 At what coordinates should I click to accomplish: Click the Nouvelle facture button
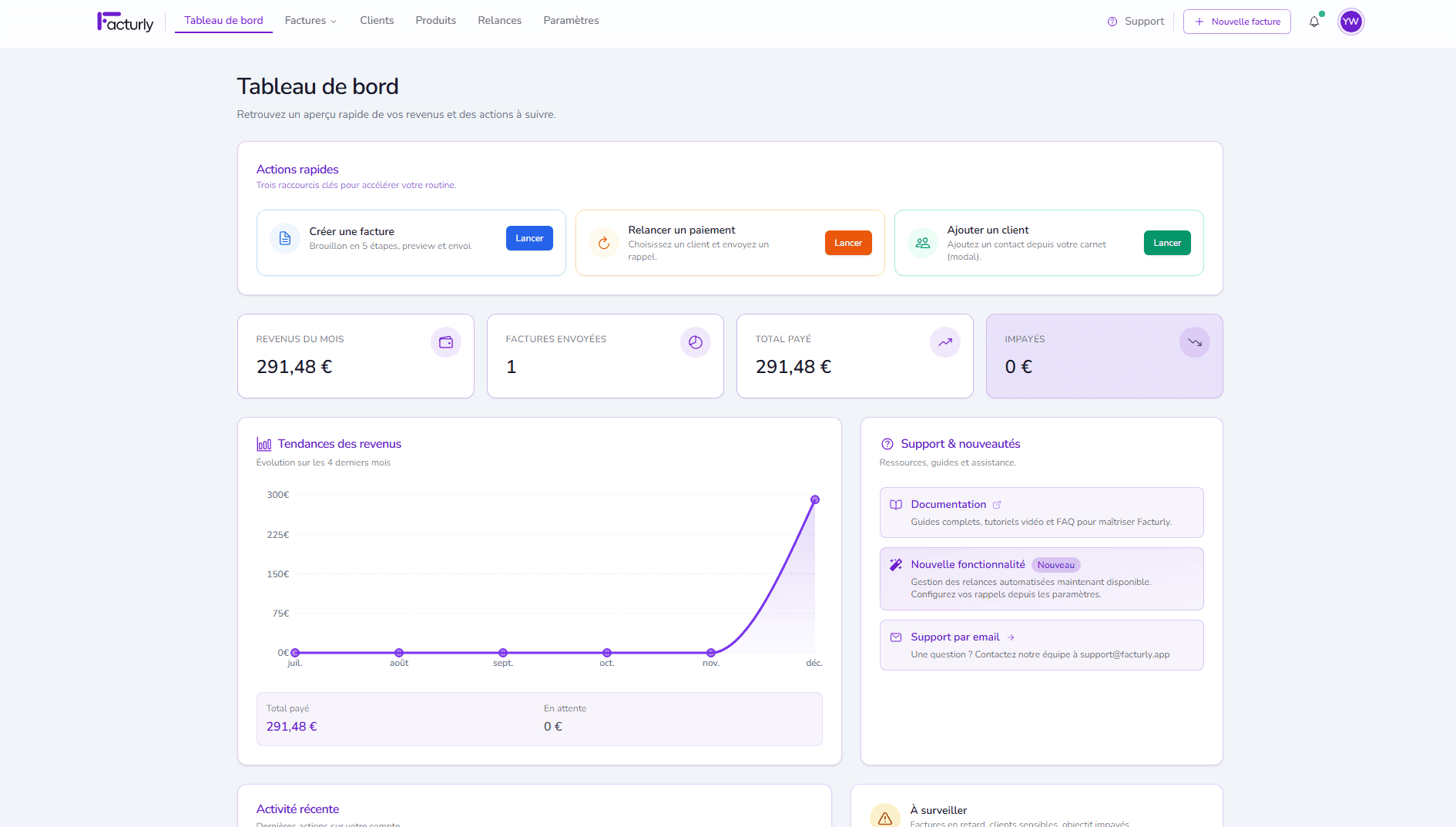click(1236, 22)
